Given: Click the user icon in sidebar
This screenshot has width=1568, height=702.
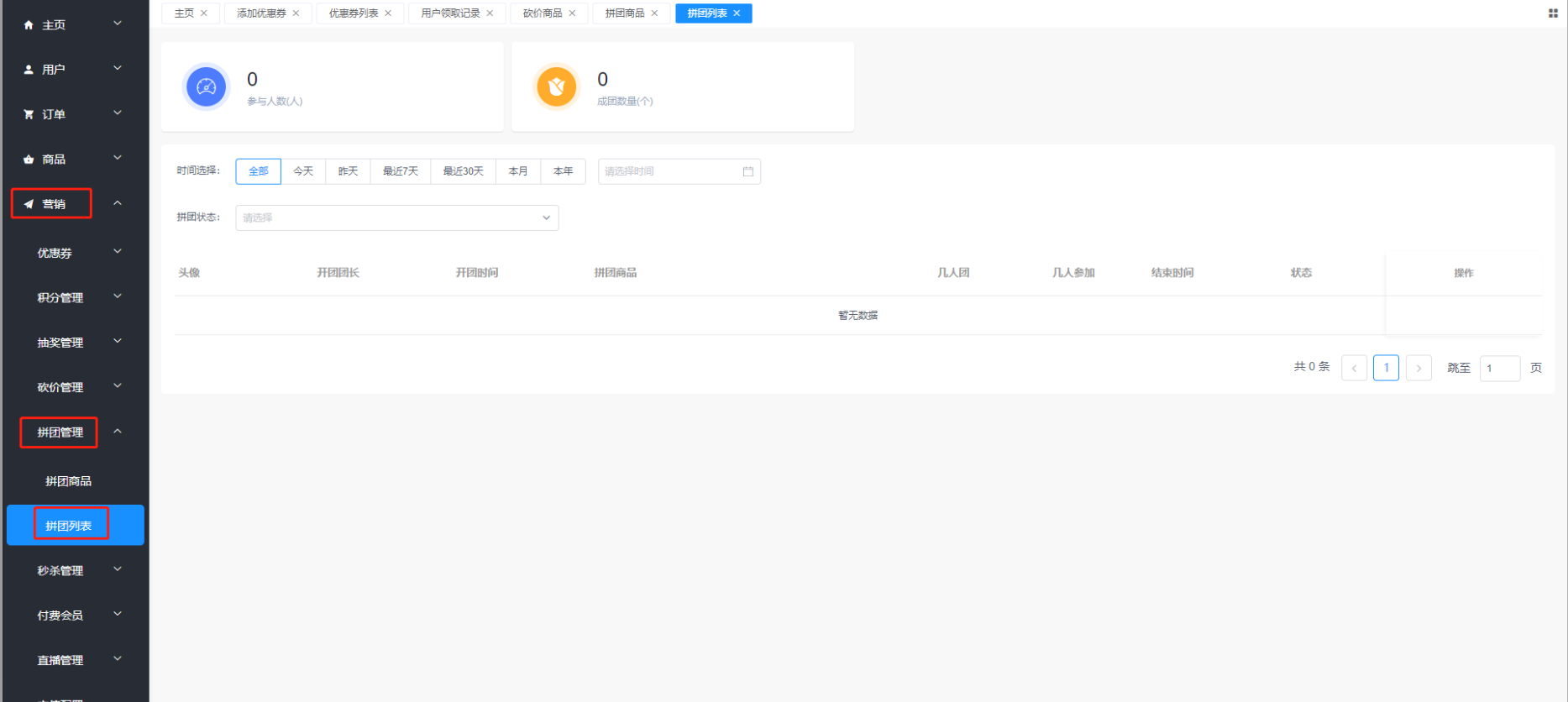Looking at the screenshot, I should pos(29,70).
